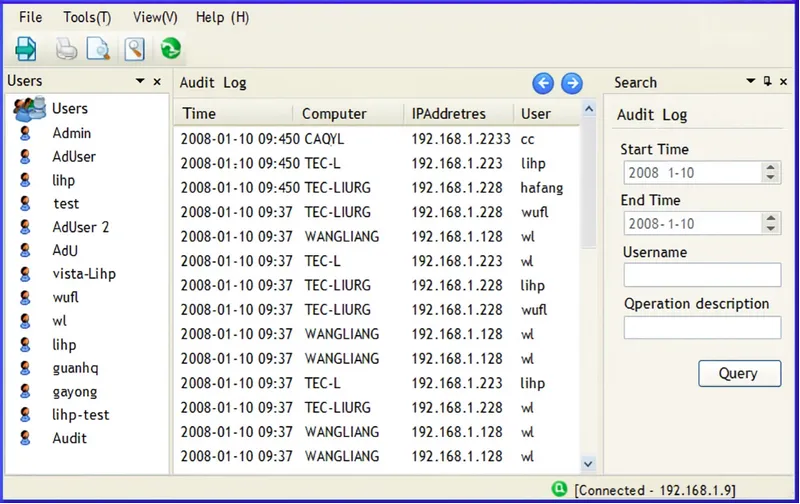Close the Search panel
Screen dimensions: 800x504
[x=784, y=82]
